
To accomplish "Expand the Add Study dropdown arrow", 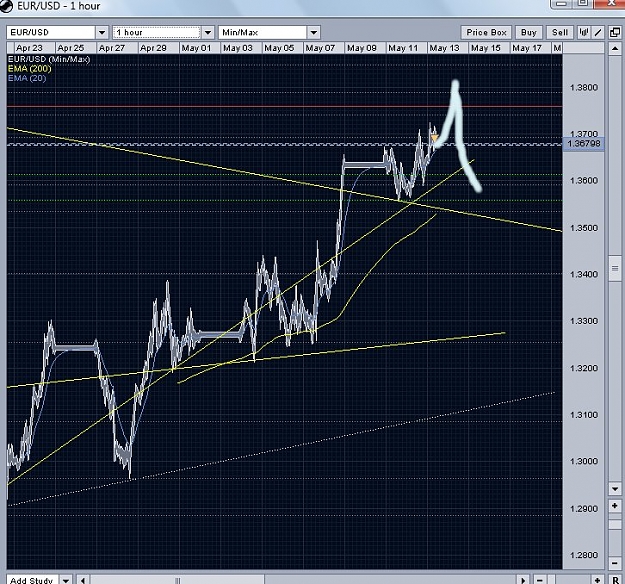I will tap(66, 580).
